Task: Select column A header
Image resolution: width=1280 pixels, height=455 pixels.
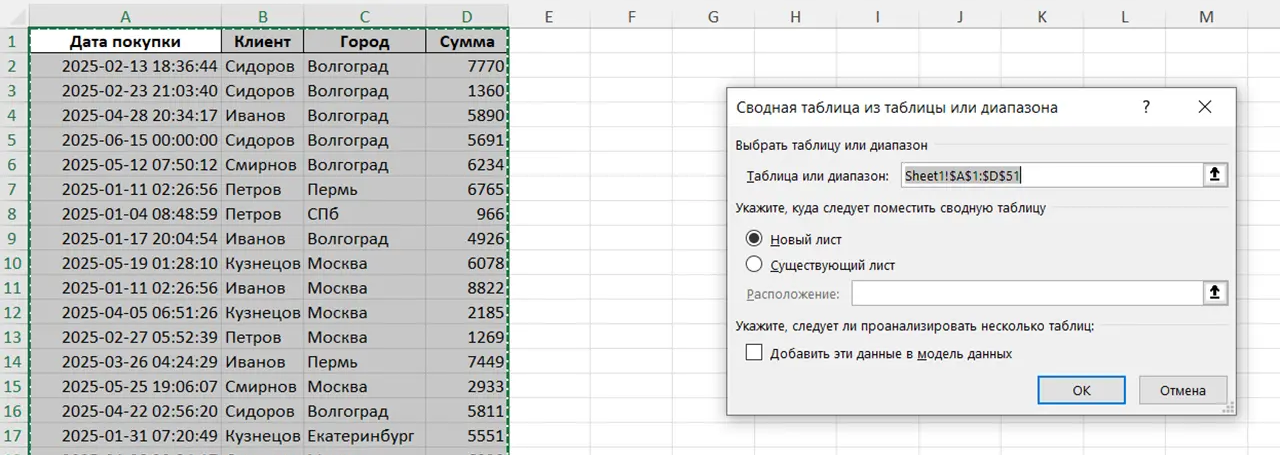Action: (125, 16)
